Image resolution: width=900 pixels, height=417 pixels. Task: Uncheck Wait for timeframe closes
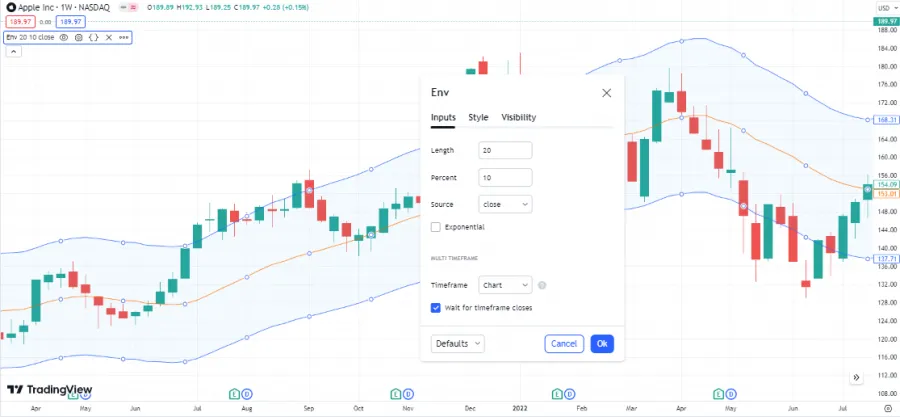(436, 308)
